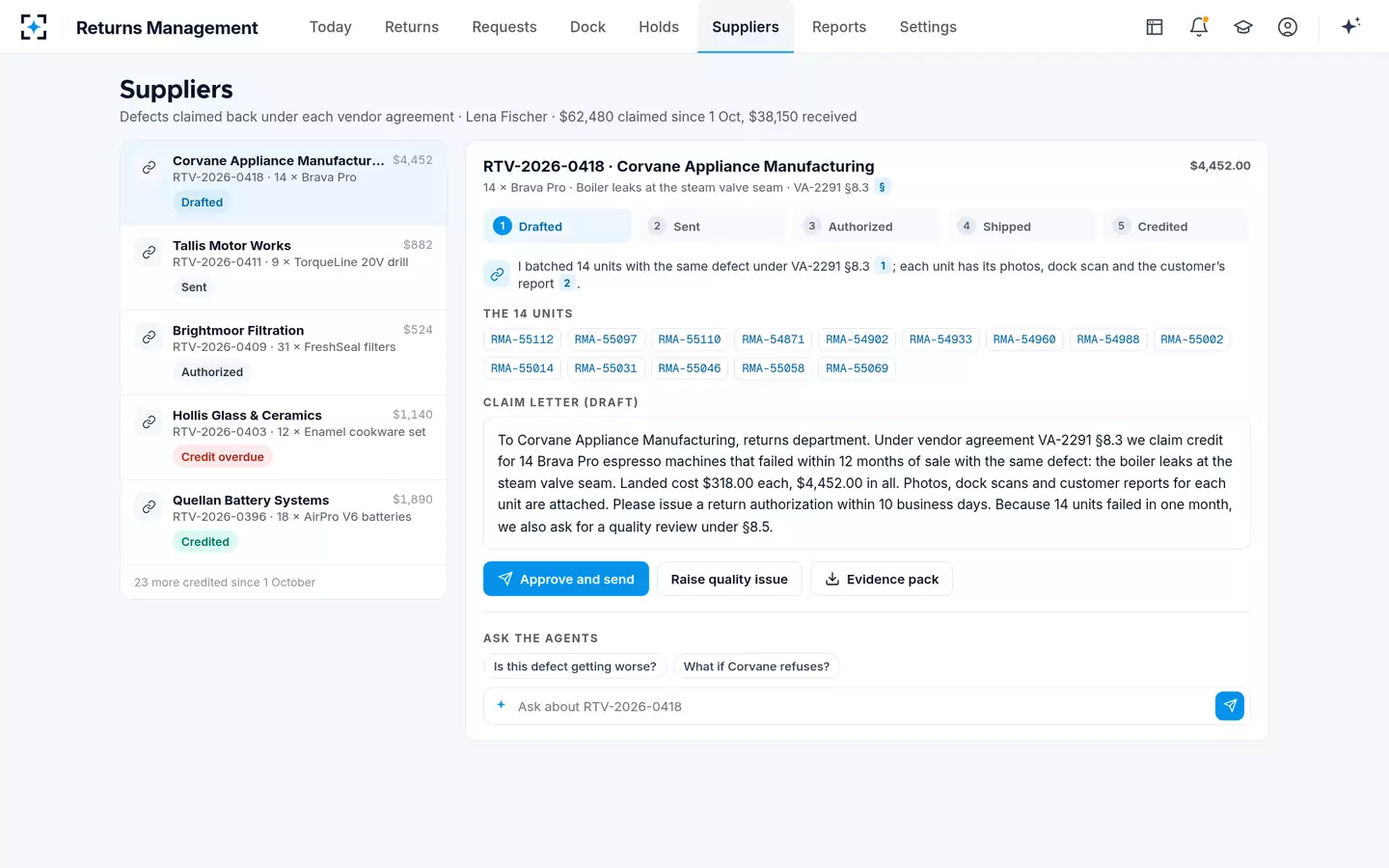Send the question with the blue paper-plane button
The height and width of the screenshot is (868, 1389).
click(x=1230, y=706)
